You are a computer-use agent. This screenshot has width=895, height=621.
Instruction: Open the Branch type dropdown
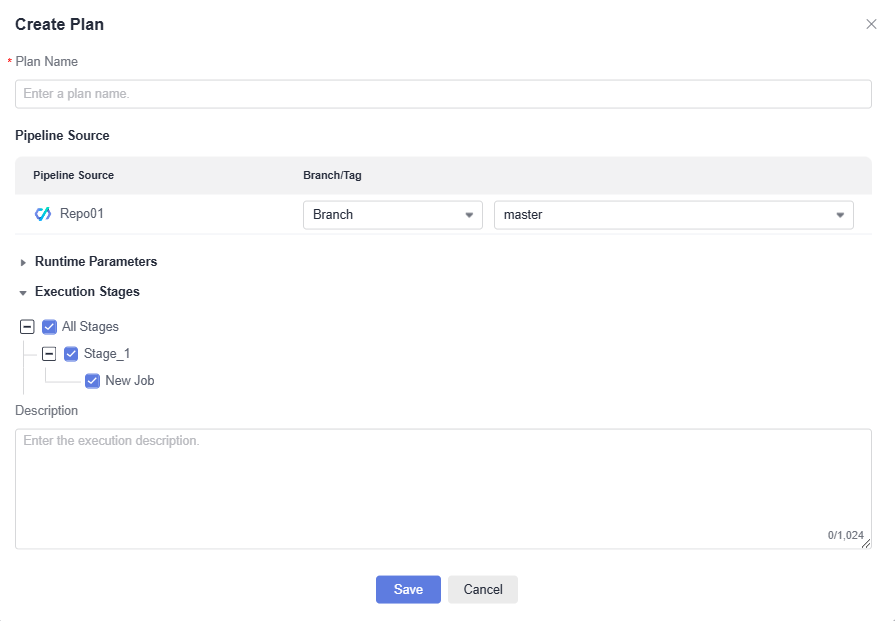coord(392,215)
